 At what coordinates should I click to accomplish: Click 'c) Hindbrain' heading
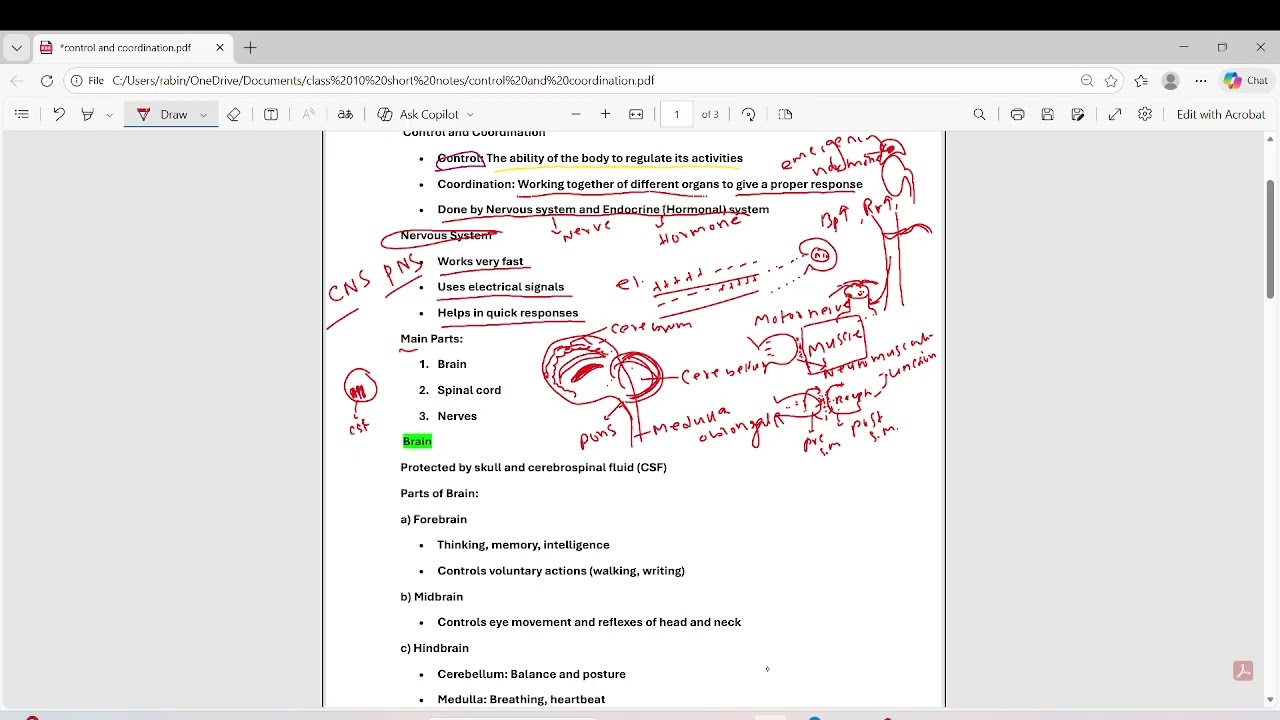tap(434, 648)
